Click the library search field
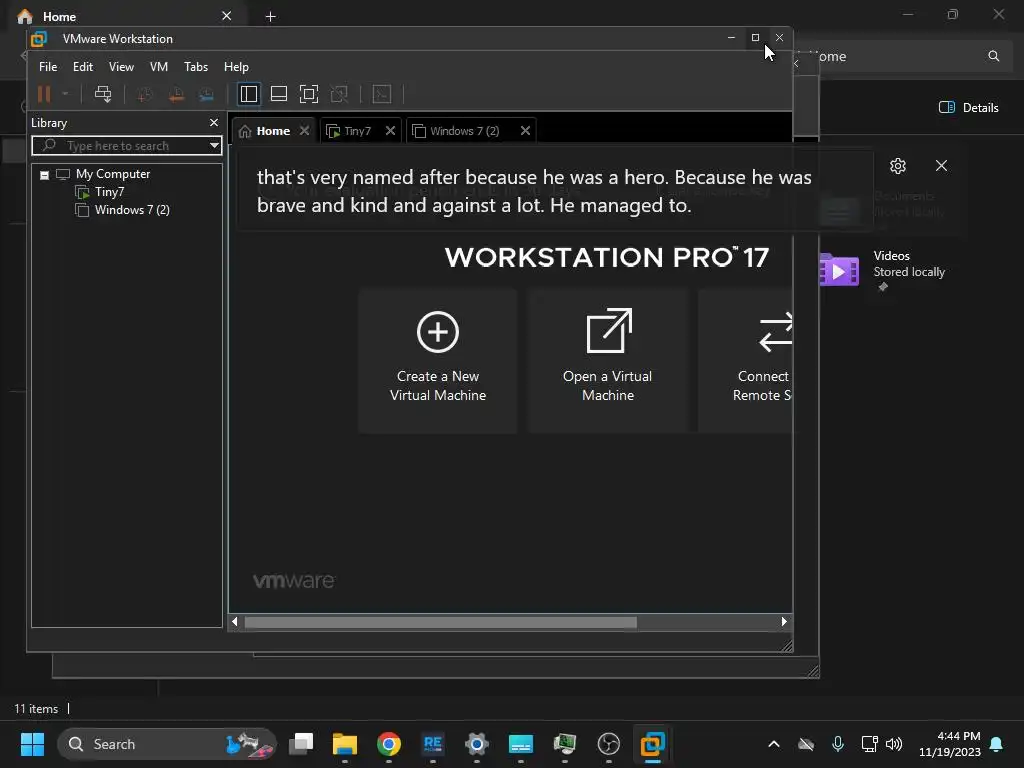Image resolution: width=1024 pixels, height=768 pixels. pos(127,146)
